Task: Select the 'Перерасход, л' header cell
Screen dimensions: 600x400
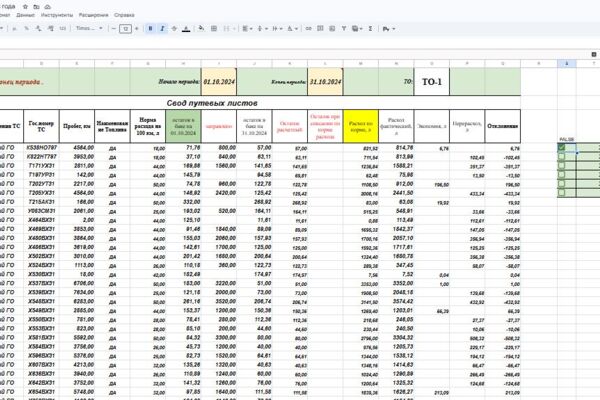Action: (467, 126)
